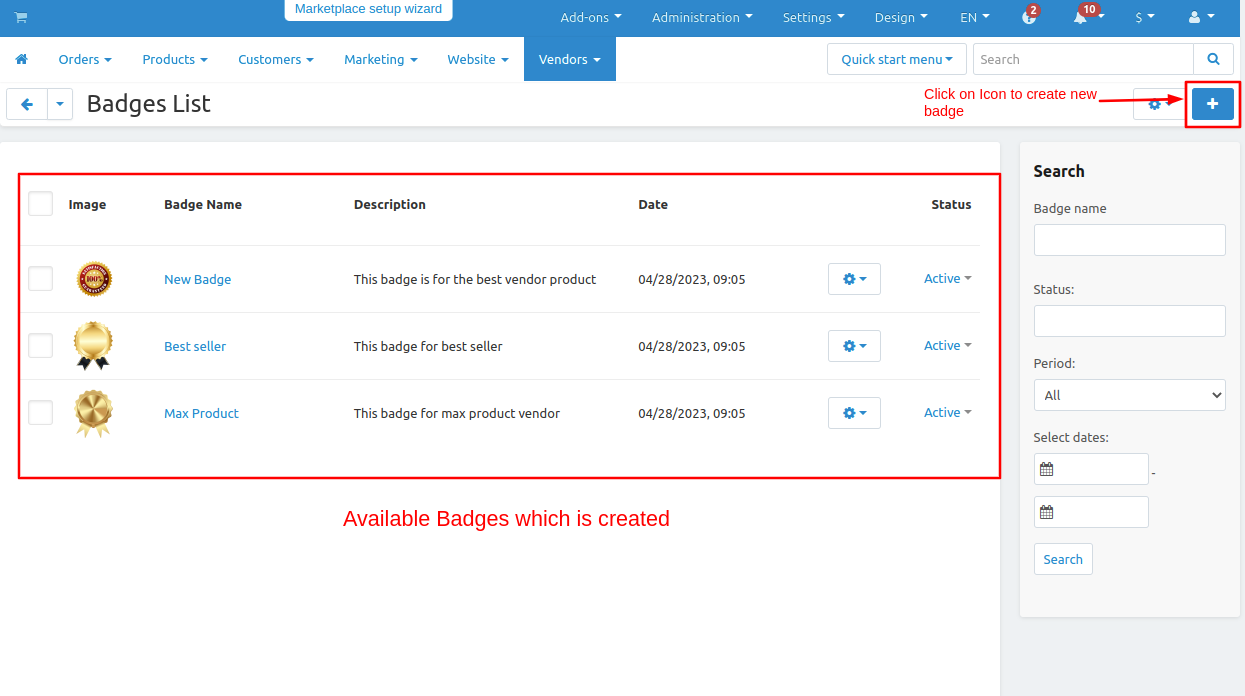This screenshot has width=1245, height=696.
Task: Click the plus icon to create badge
Action: (x=1212, y=103)
